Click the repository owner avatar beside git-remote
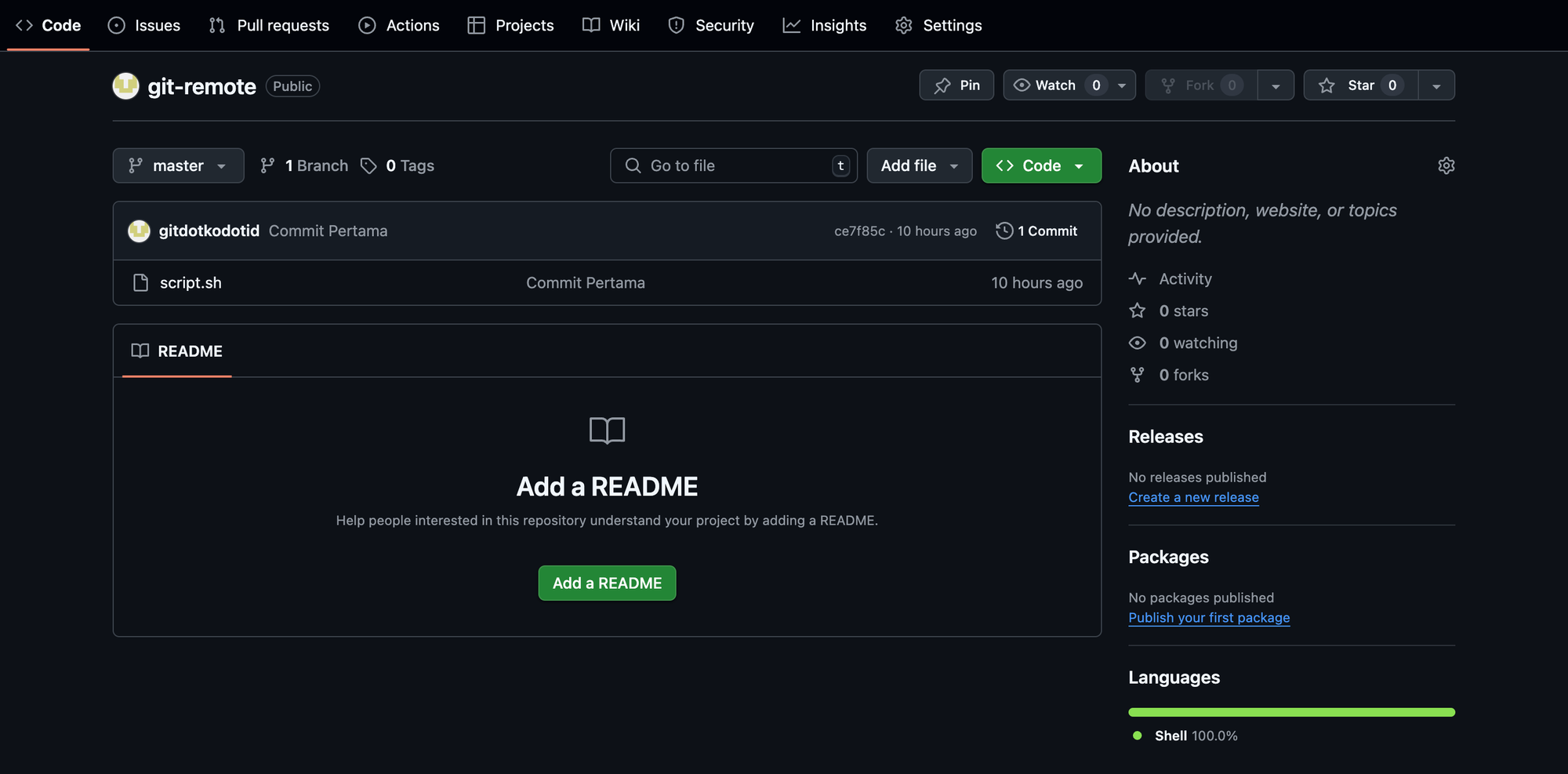The image size is (1568, 774). pos(125,86)
